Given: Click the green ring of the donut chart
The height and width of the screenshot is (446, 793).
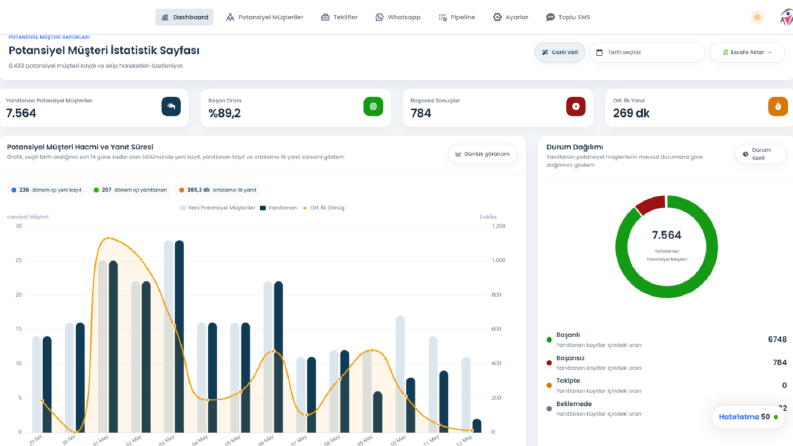Looking at the screenshot, I should point(667,292).
